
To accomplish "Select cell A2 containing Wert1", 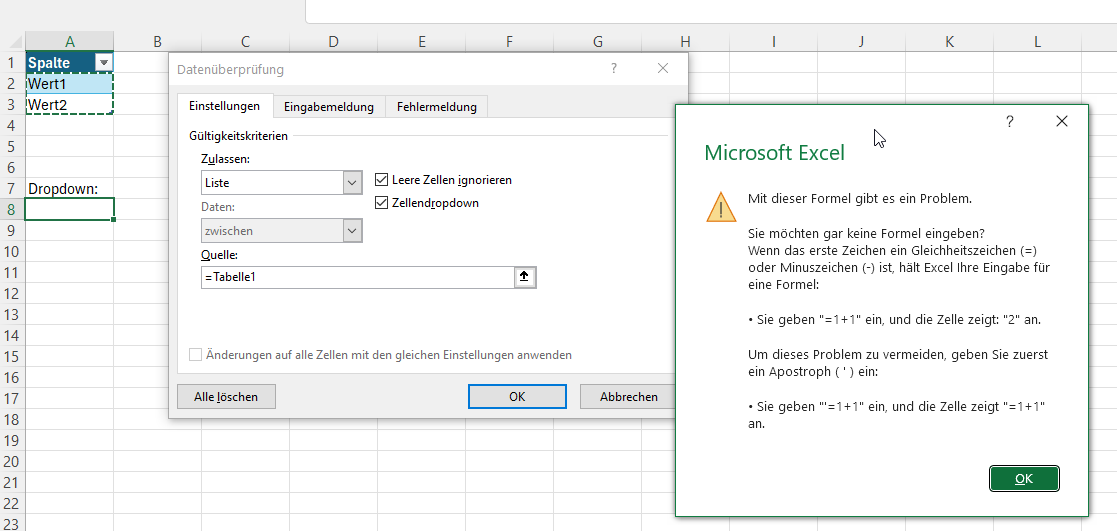I will click(x=69, y=84).
